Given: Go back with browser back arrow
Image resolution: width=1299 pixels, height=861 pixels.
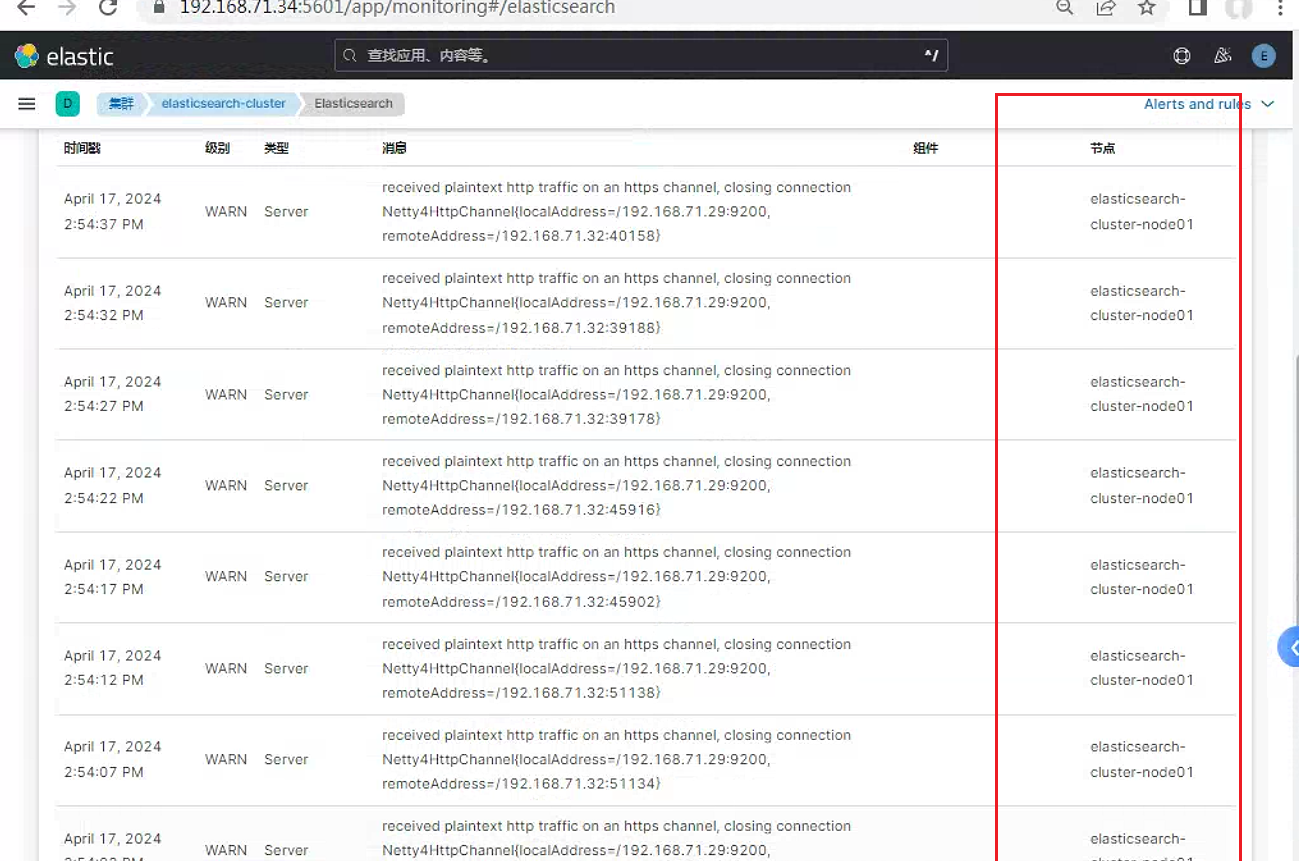Looking at the screenshot, I should click(26, 8).
